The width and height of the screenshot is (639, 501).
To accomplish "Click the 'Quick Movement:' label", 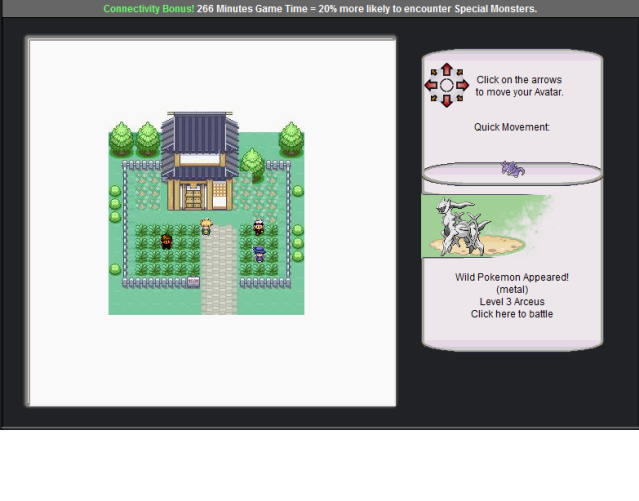I will 512,127.
